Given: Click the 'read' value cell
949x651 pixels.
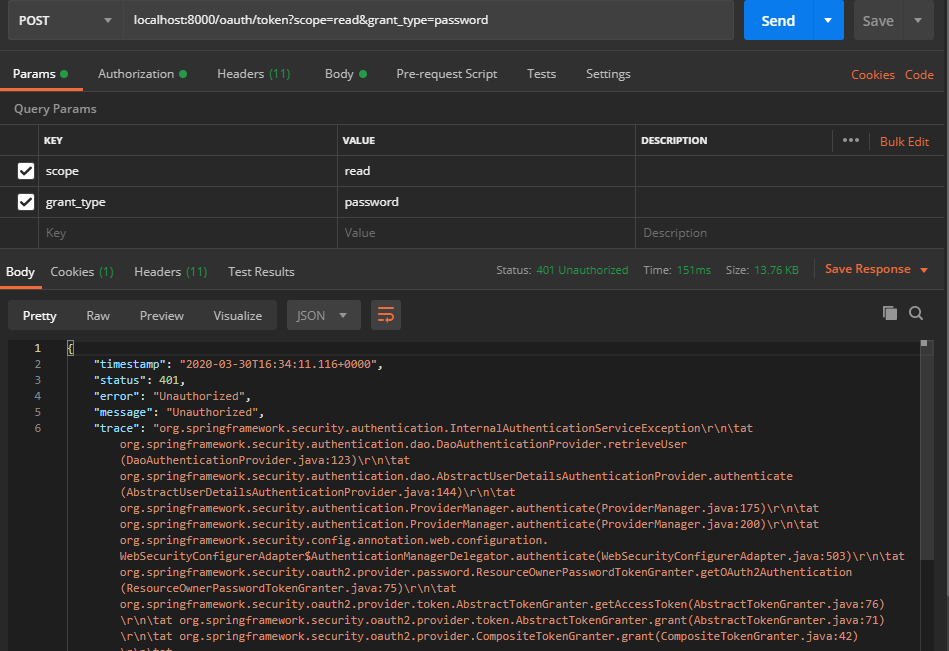Looking at the screenshot, I should 486,171.
